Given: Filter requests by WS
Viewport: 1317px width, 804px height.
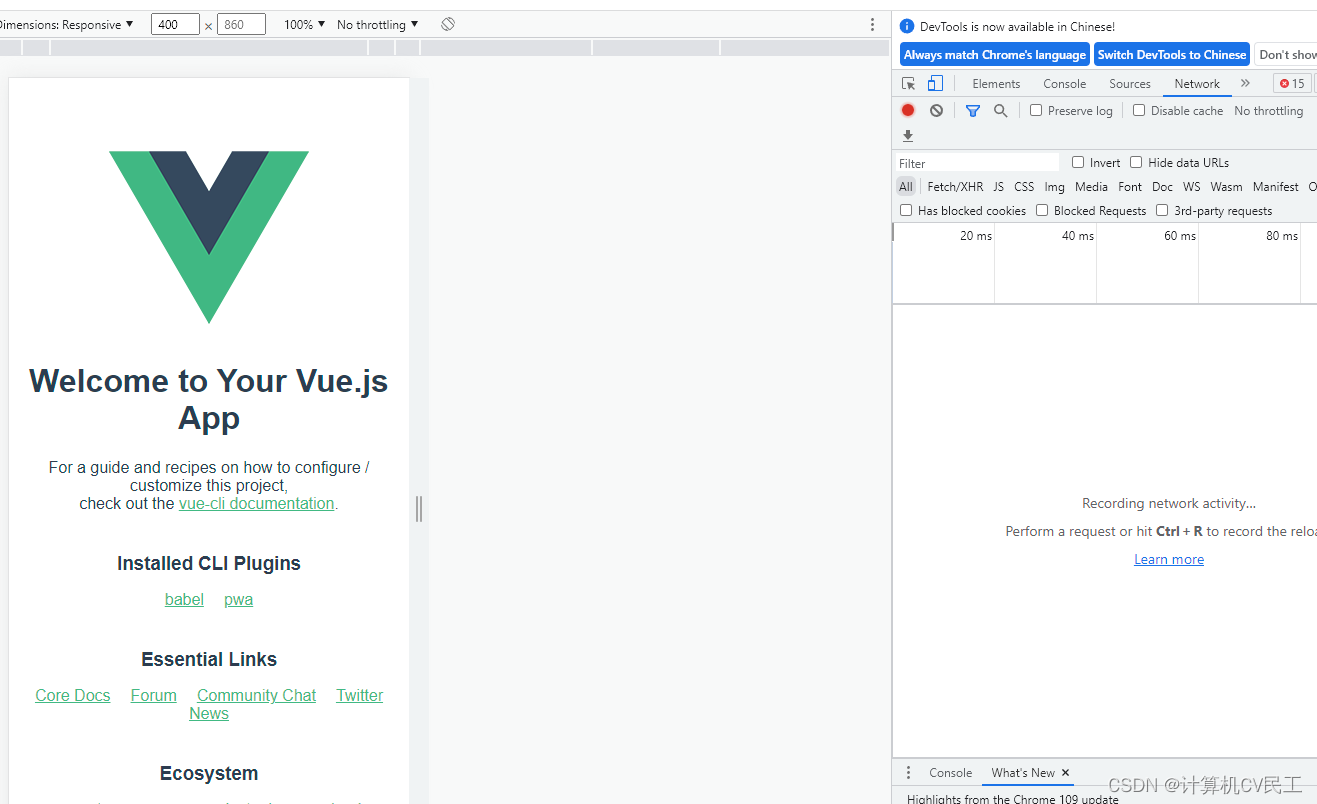Looking at the screenshot, I should (1191, 187).
